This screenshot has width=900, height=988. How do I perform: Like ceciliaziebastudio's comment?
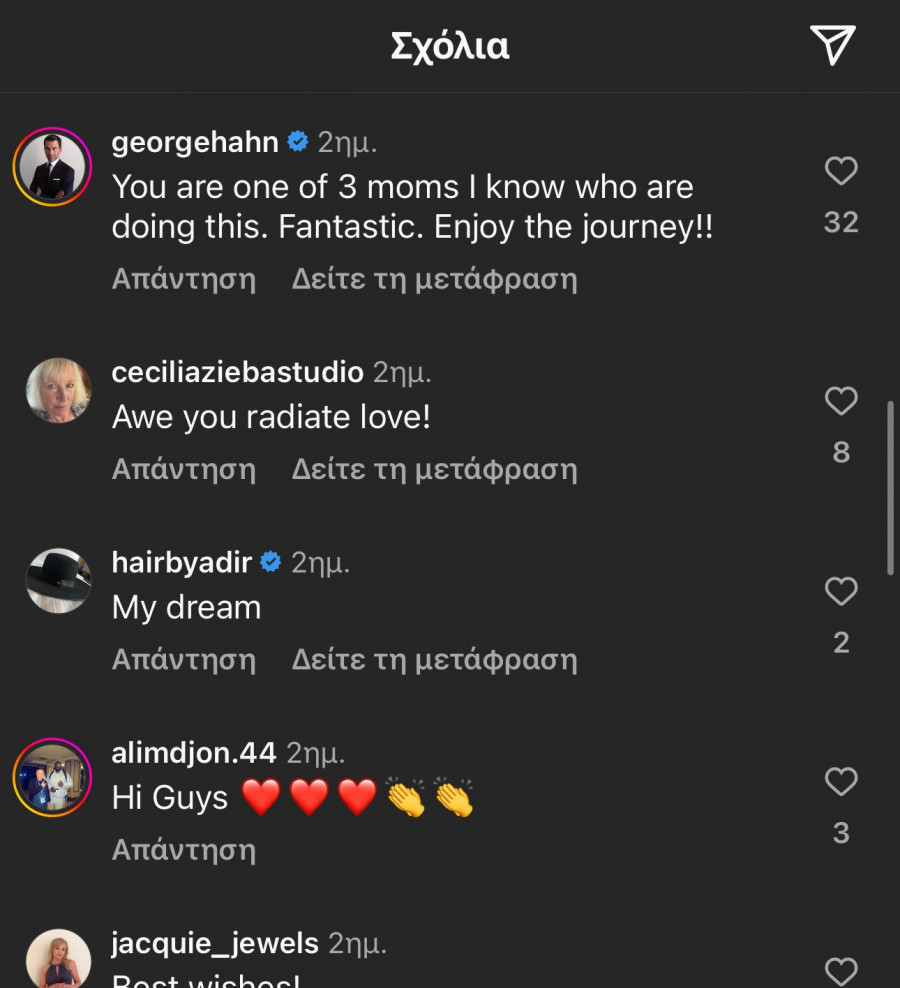841,401
